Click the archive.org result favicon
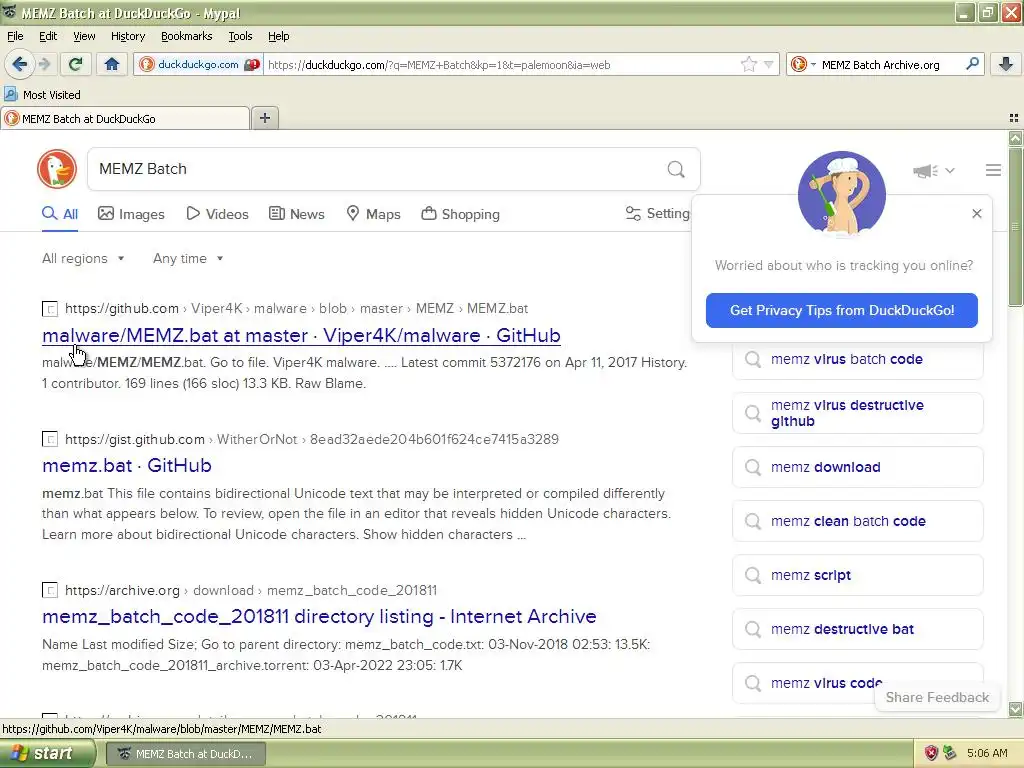Screen dimensions: 1024x768 50,590
